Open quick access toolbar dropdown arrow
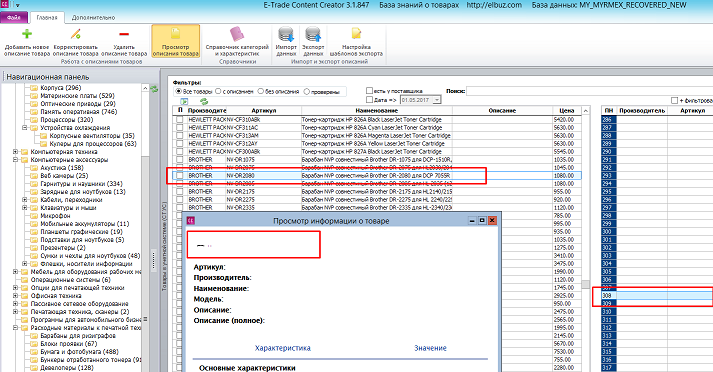The width and height of the screenshot is (713, 372). (x=18, y=6)
